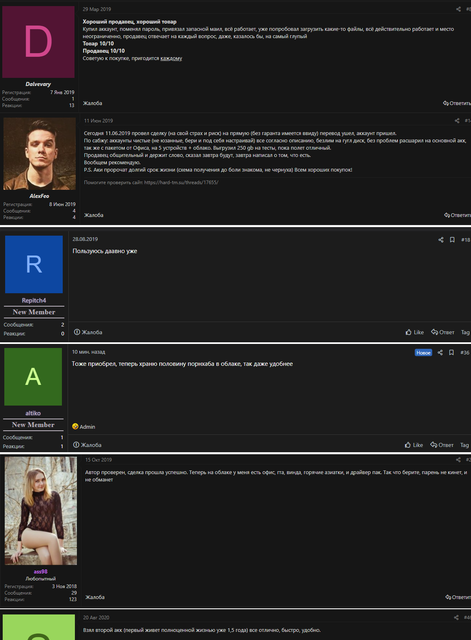Image resolution: width=471 pixels, height=640 pixels.
Task: Open the 11 Июн 2019 post date link
Action: (x=98, y=120)
